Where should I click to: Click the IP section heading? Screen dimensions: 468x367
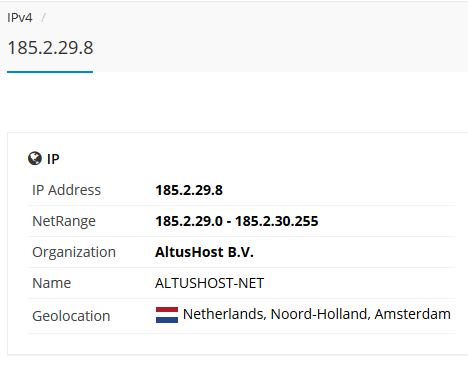[53, 159]
